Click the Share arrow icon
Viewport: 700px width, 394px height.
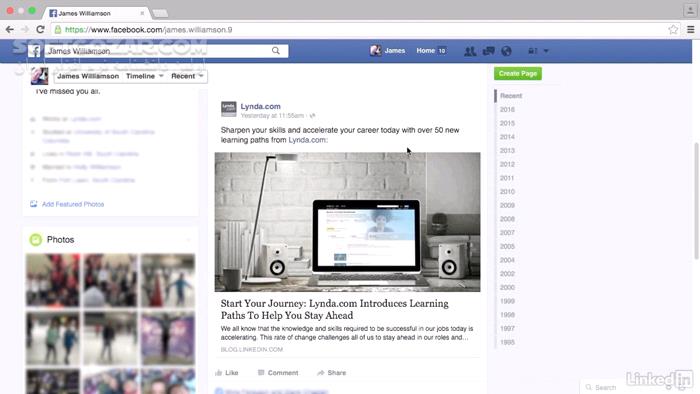321,373
